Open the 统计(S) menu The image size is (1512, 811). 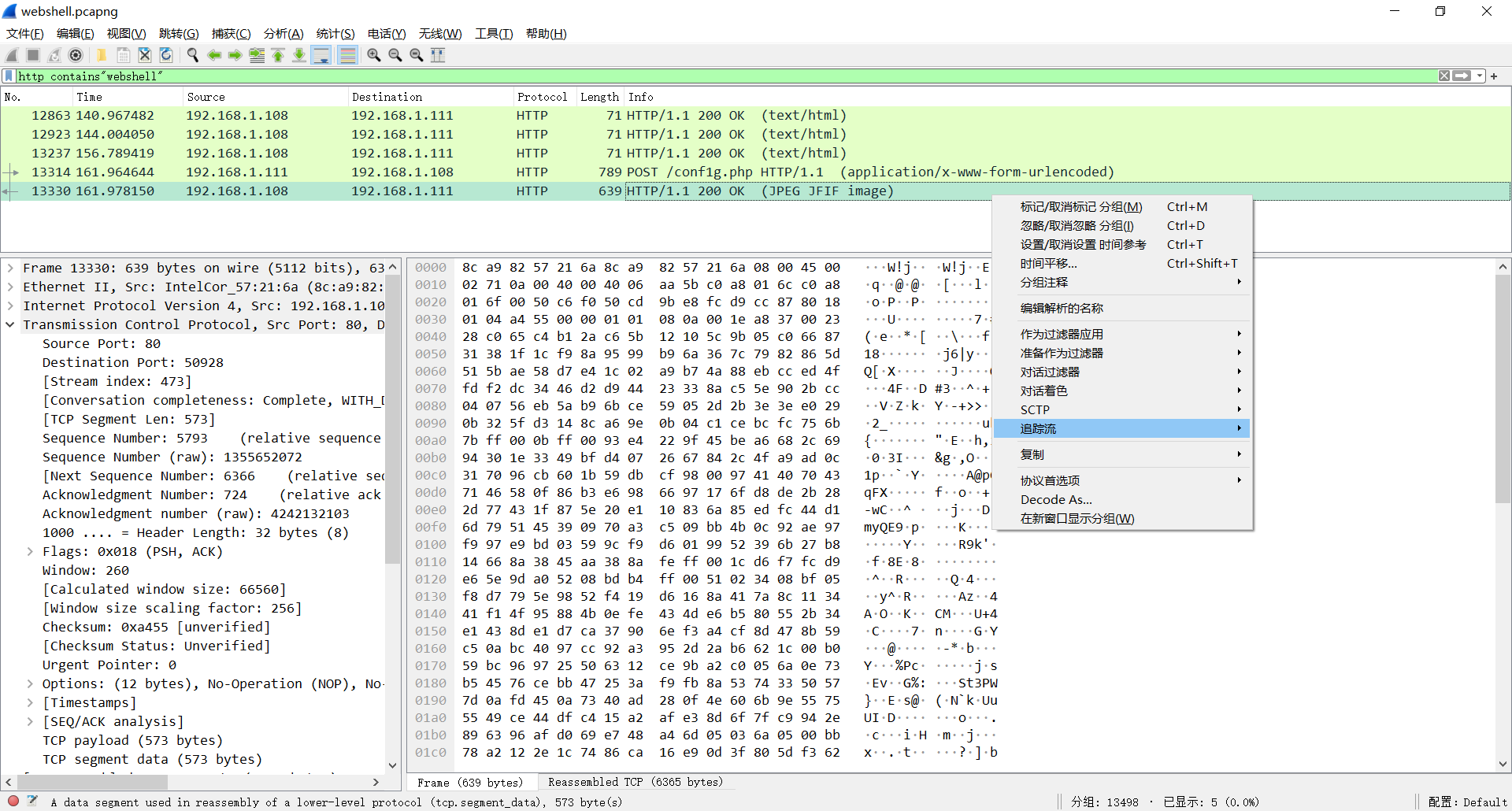point(335,33)
